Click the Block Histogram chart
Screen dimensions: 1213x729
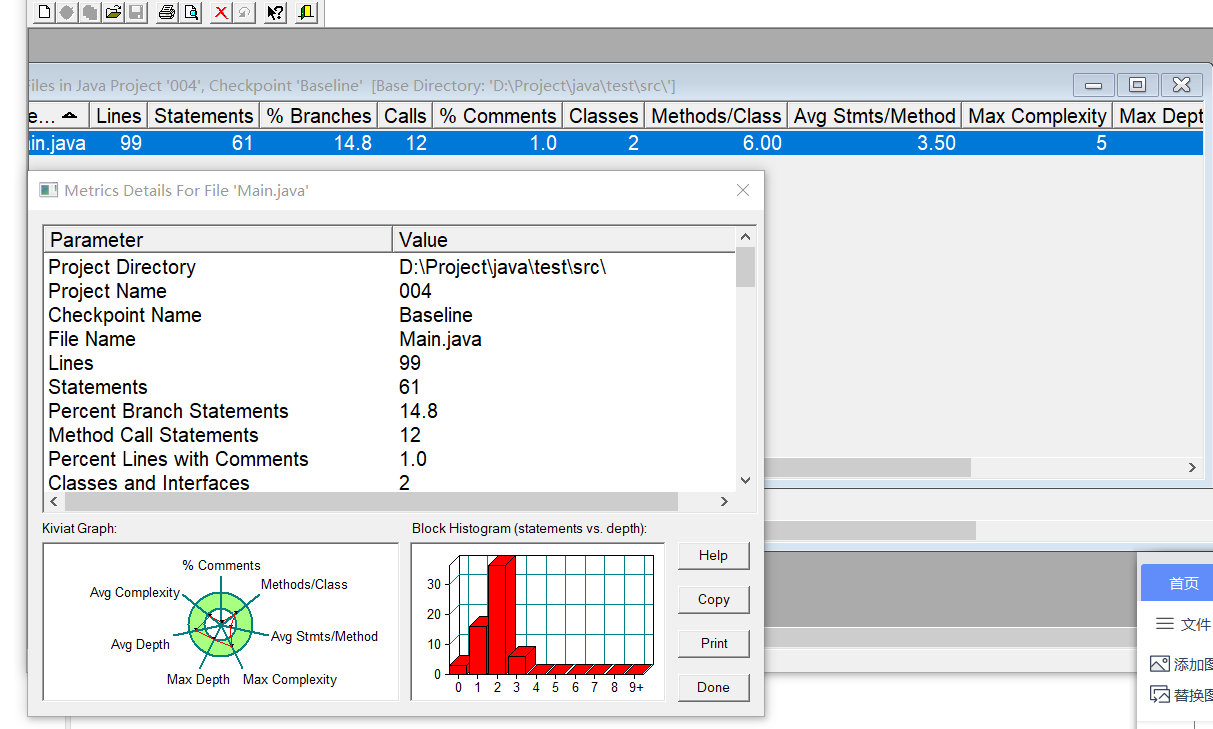click(x=537, y=622)
